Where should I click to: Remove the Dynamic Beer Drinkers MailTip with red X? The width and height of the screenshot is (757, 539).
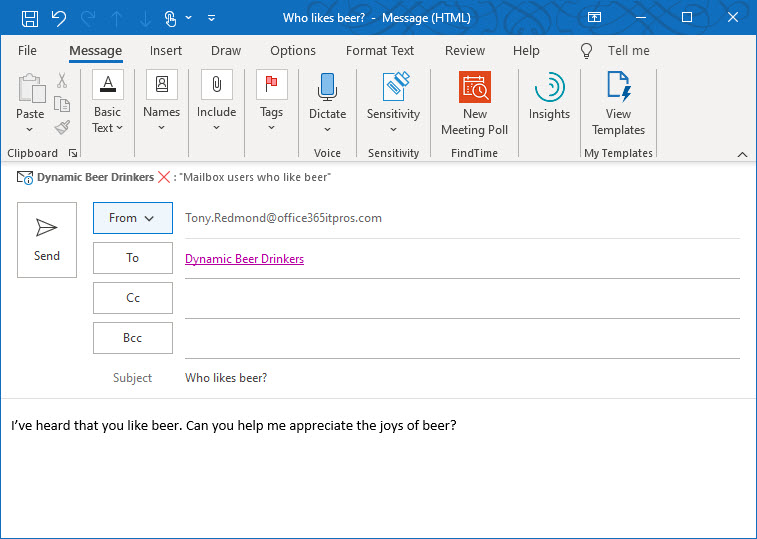164,177
